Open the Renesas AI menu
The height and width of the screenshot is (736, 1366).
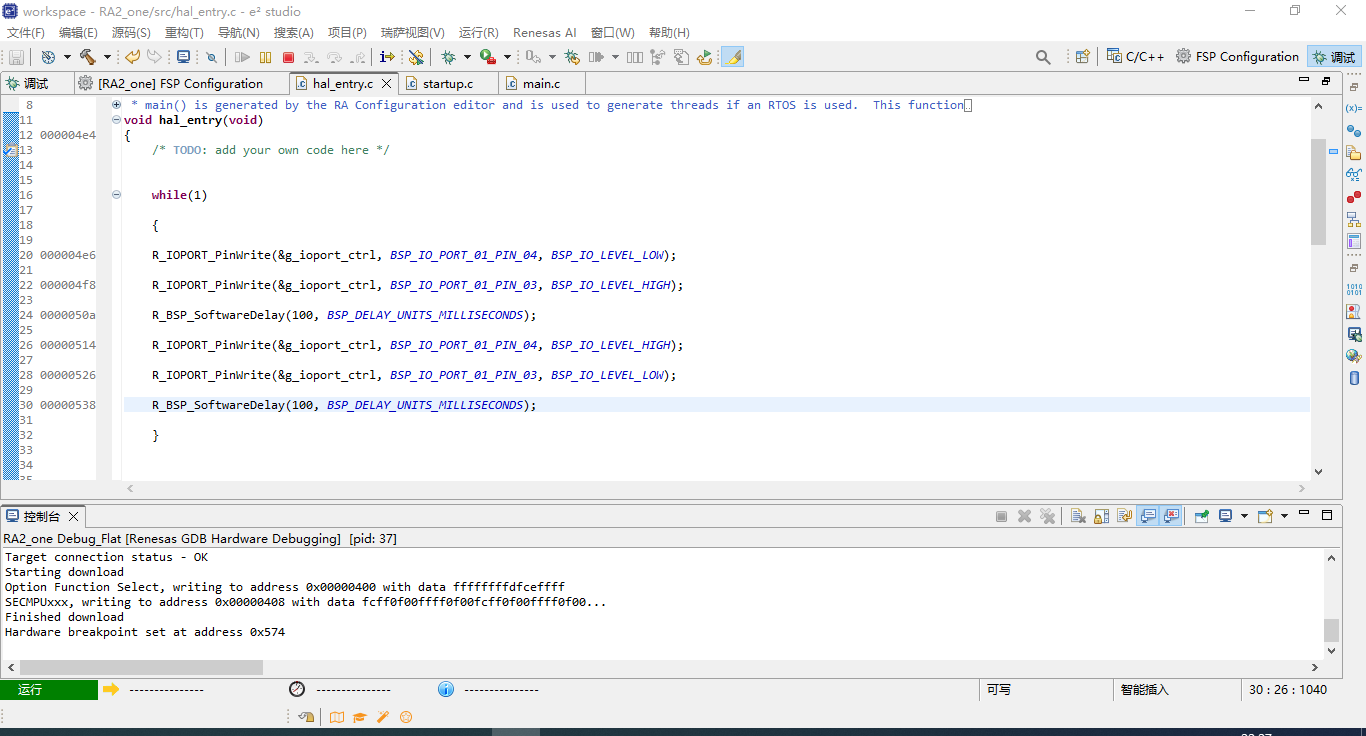tap(545, 32)
